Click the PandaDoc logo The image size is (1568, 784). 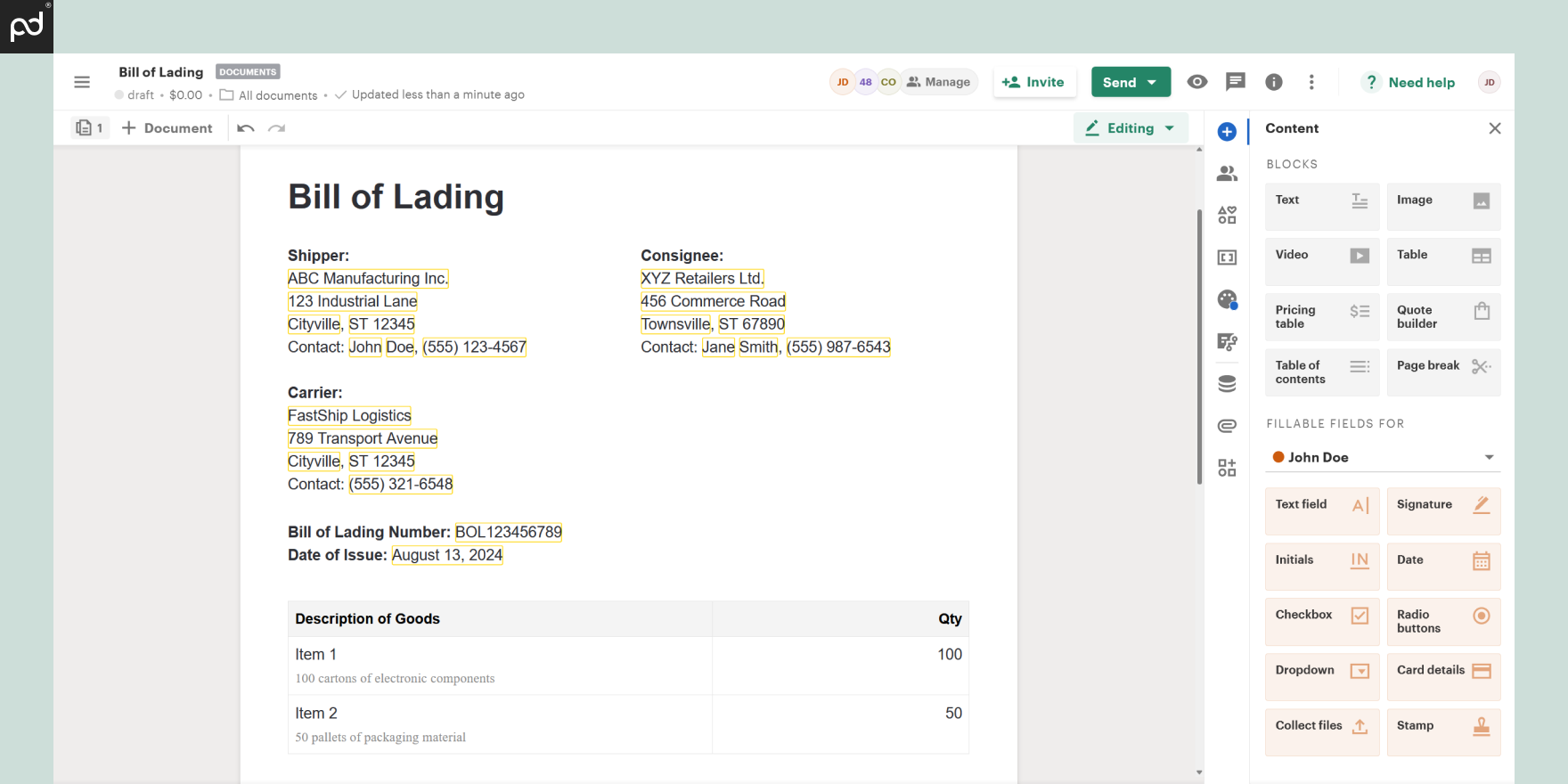tap(27, 26)
